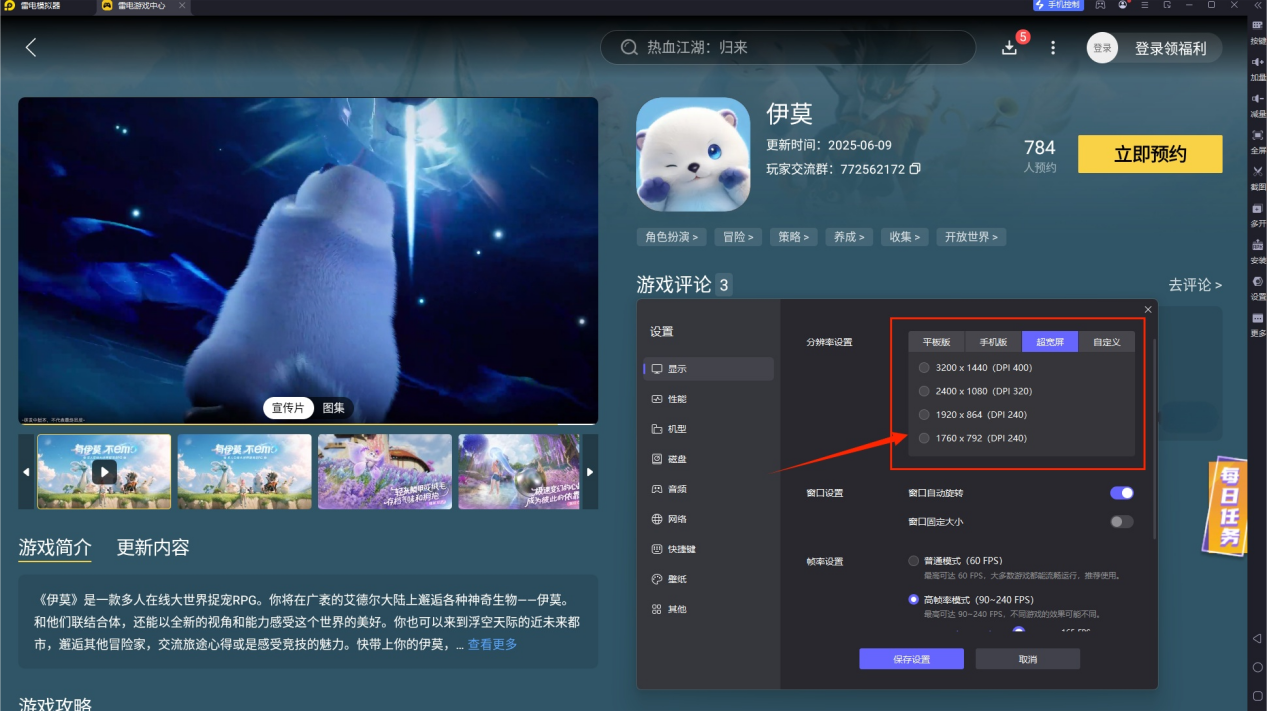The width and height of the screenshot is (1267, 711).
Task: Tap the Android home circle button
Action: tap(1257, 667)
